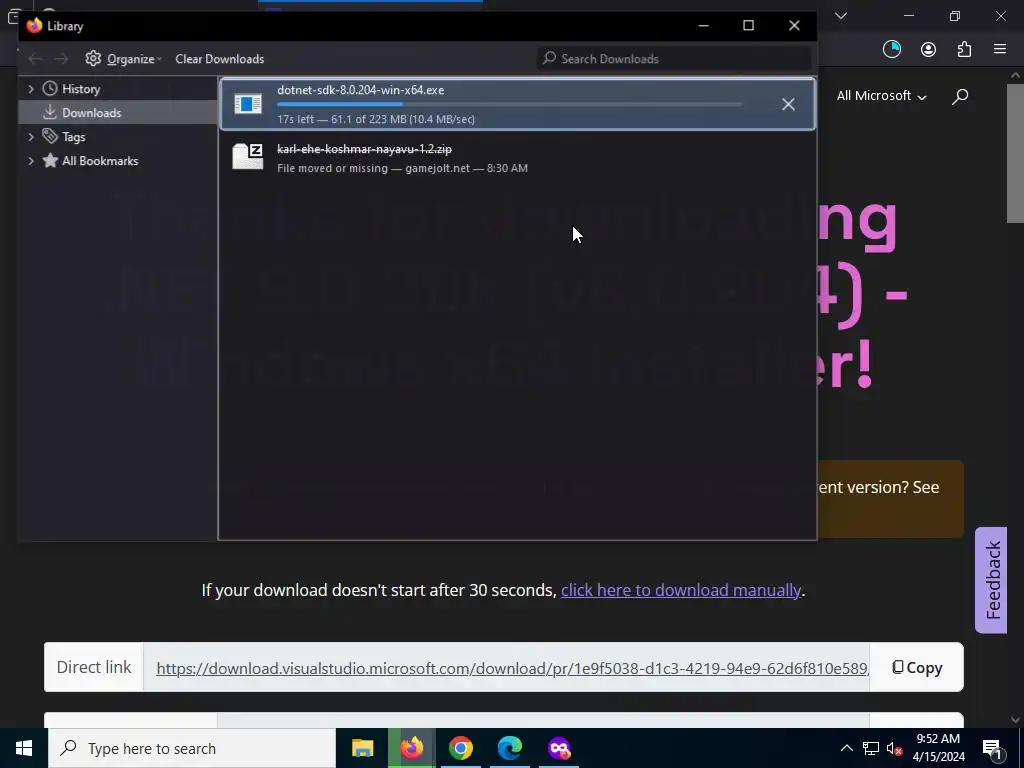Open the notification center icon
Screen dimensions: 1024x768
click(993, 748)
